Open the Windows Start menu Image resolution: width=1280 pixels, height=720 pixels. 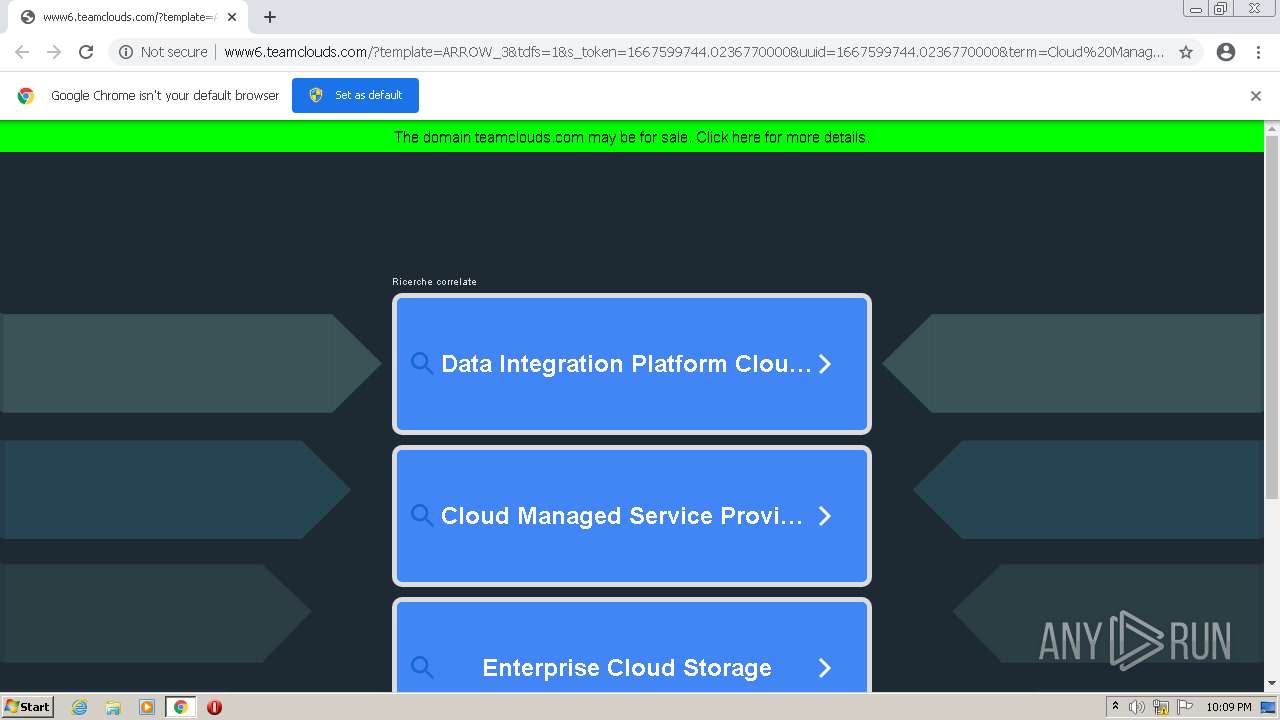coord(28,707)
